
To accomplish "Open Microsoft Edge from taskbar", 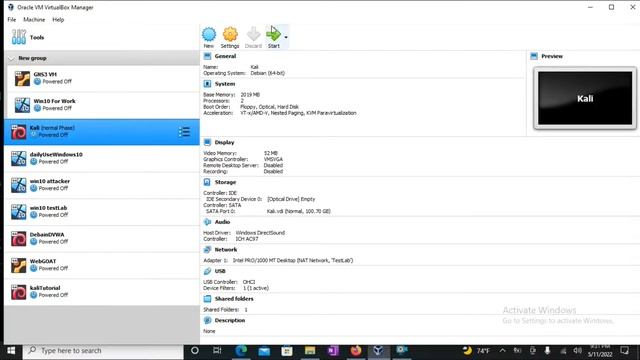I will click(241, 351).
